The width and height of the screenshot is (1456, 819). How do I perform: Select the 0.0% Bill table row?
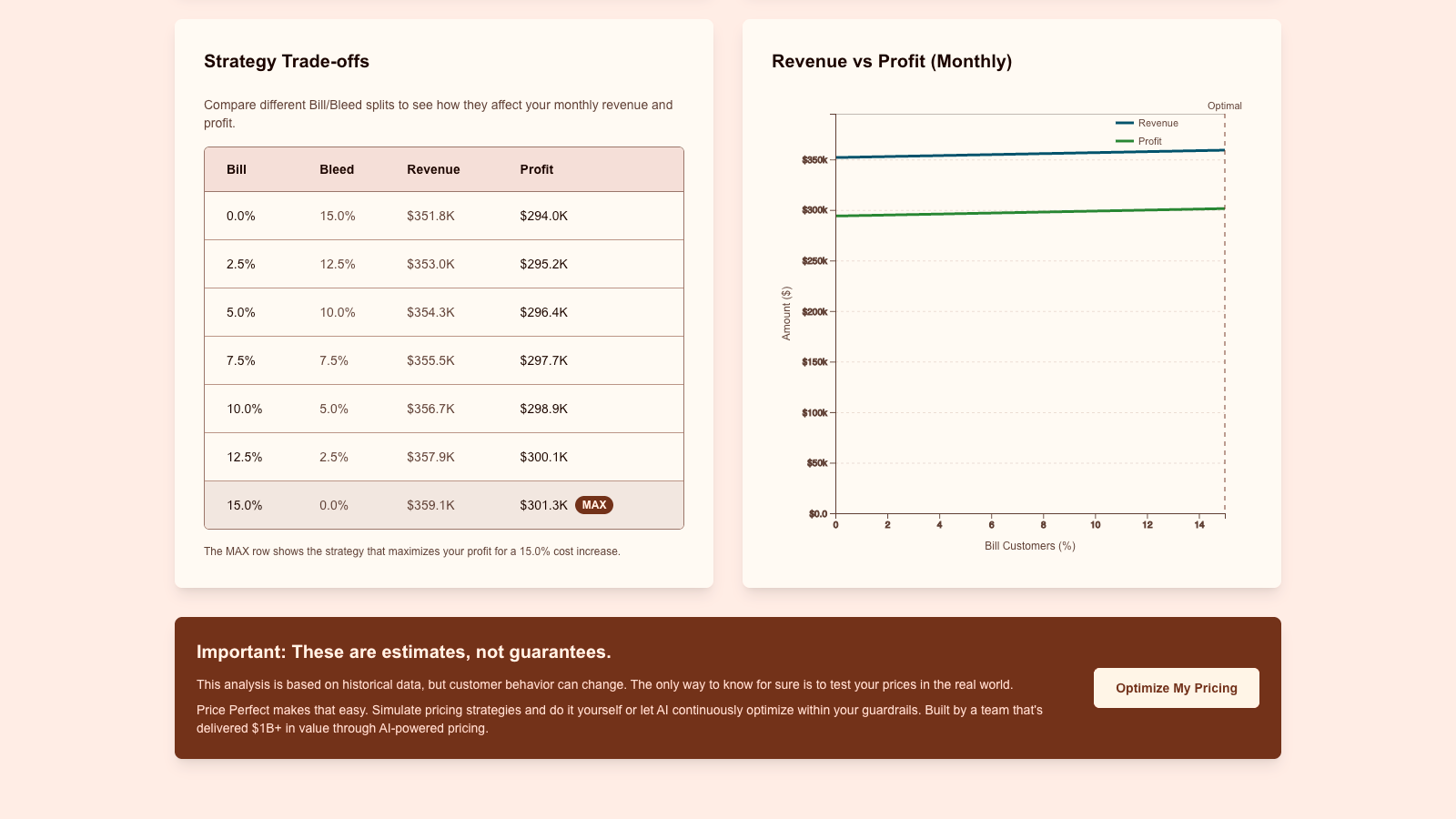[x=443, y=216]
